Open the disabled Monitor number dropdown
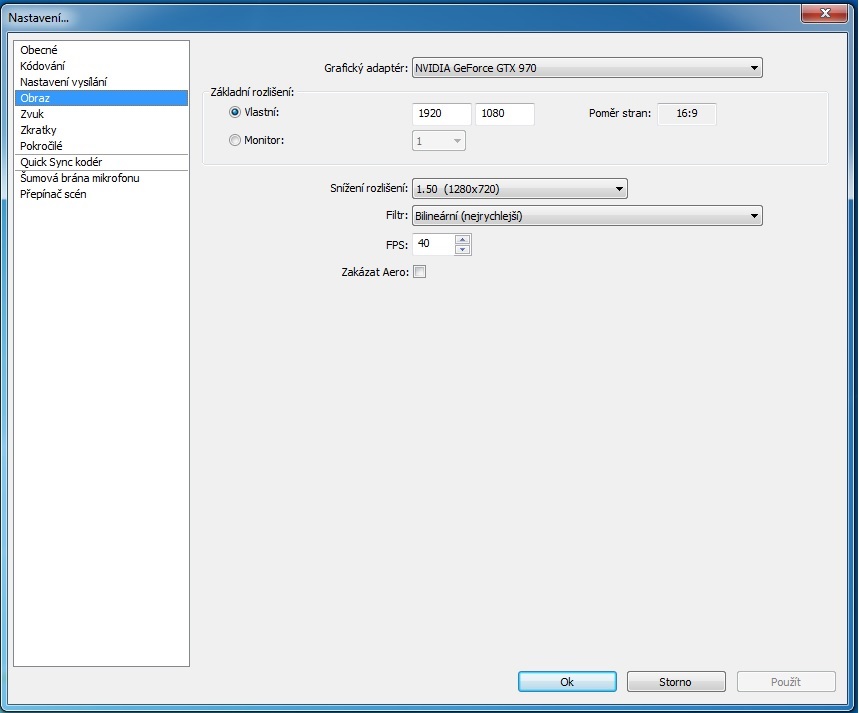The height and width of the screenshot is (713, 859). point(439,141)
